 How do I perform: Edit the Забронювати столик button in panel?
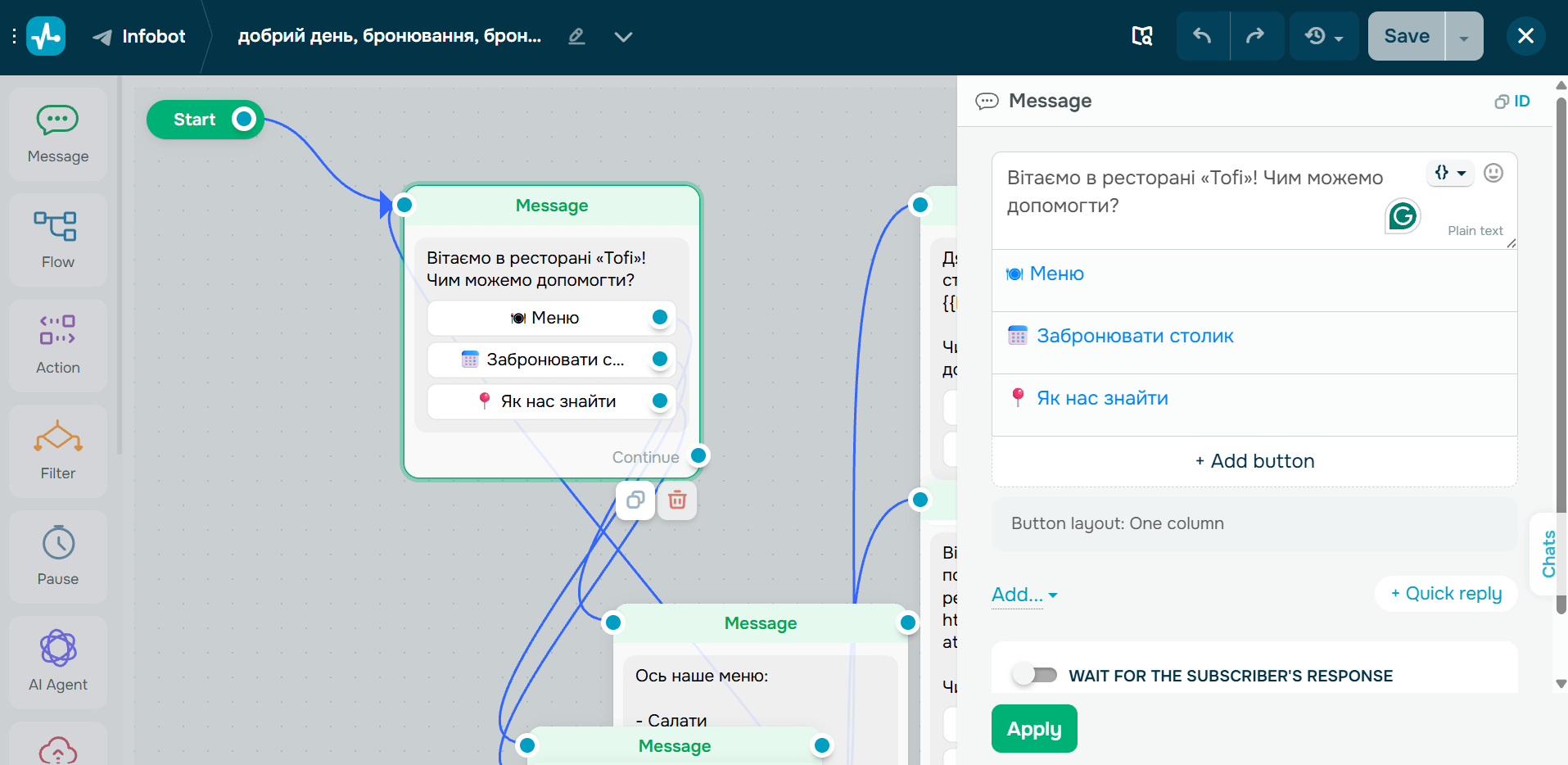(1254, 342)
